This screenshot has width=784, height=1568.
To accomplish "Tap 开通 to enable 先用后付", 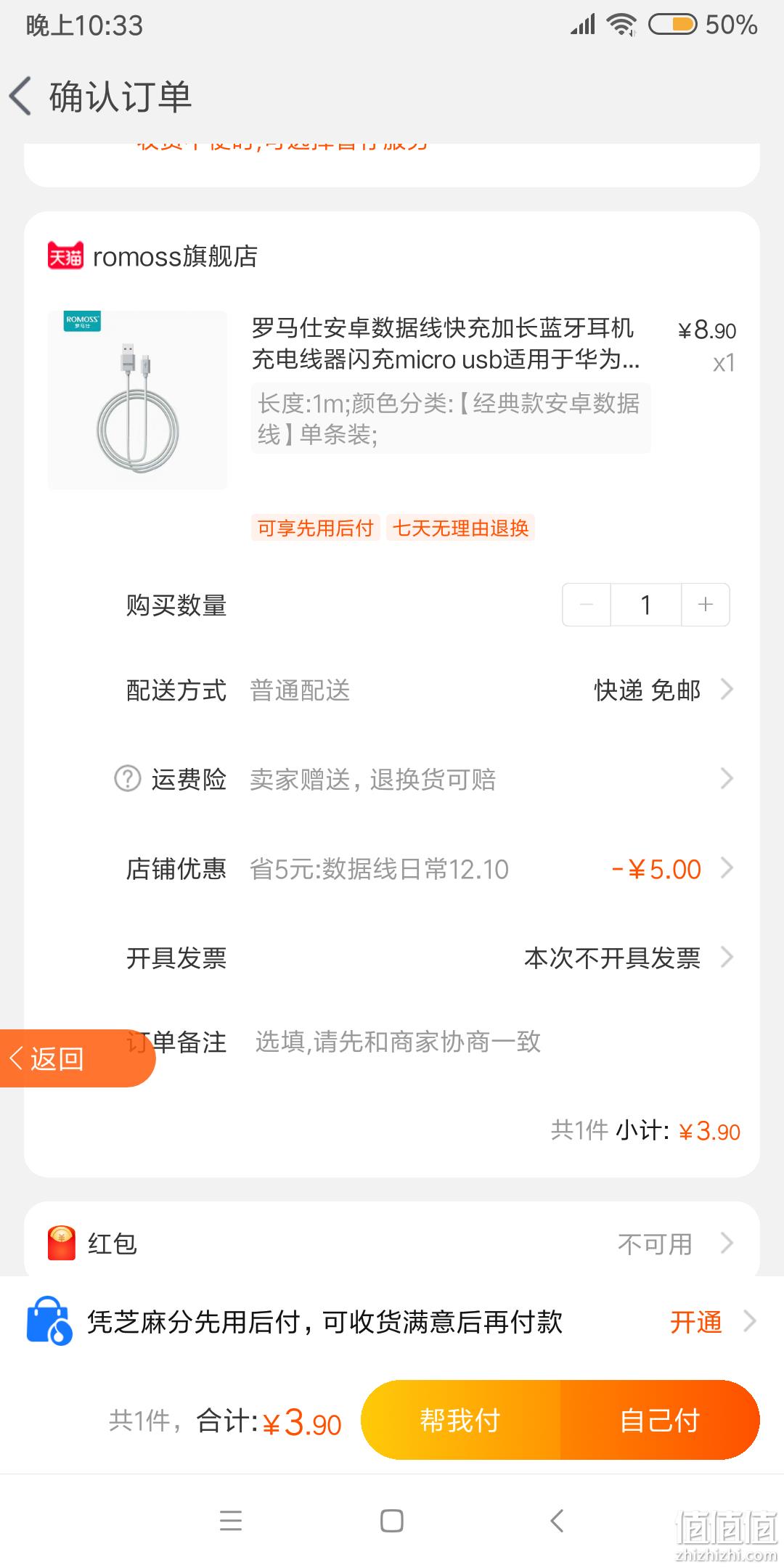I will 695,1322.
